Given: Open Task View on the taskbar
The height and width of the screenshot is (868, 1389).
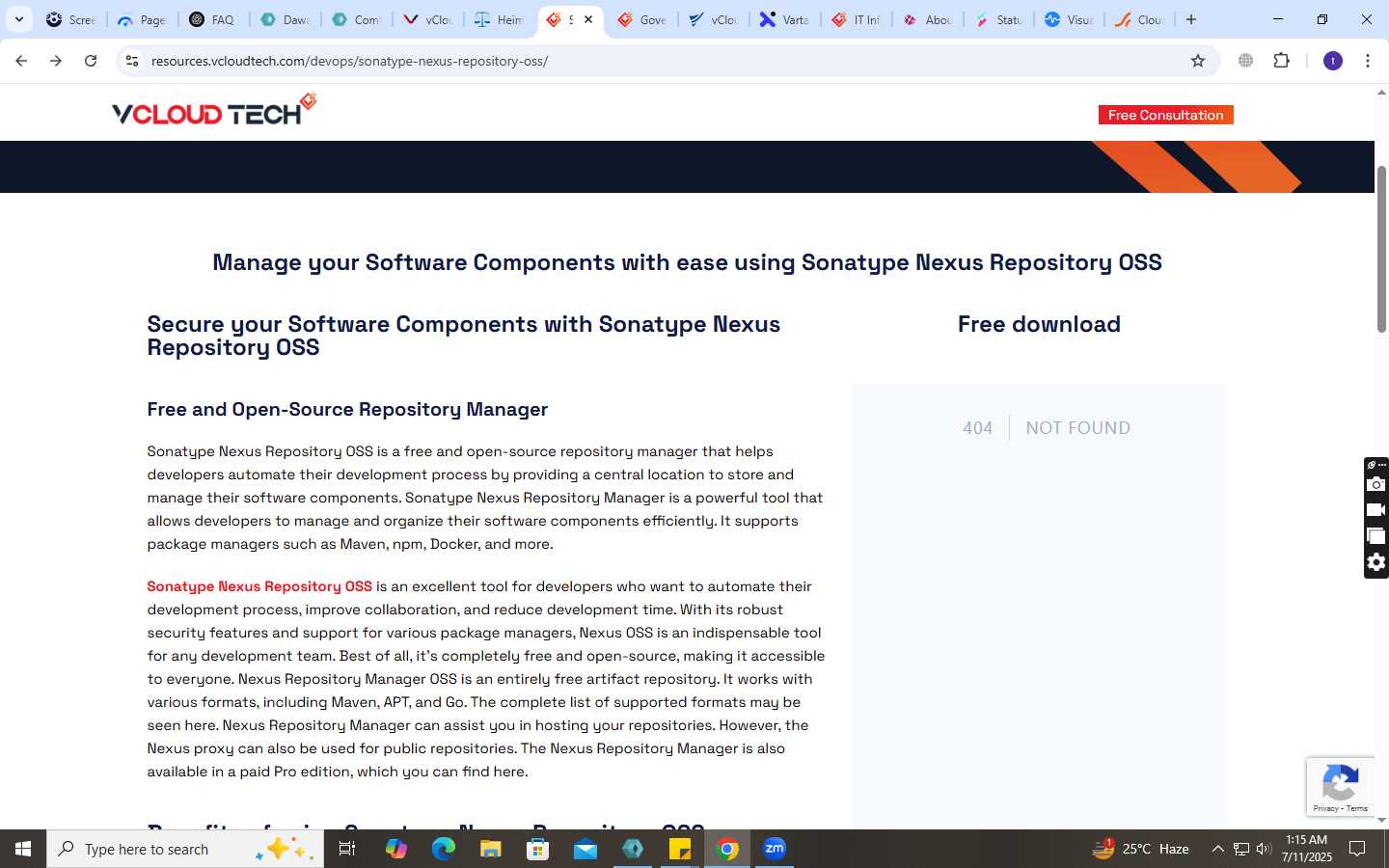Looking at the screenshot, I should point(347,849).
